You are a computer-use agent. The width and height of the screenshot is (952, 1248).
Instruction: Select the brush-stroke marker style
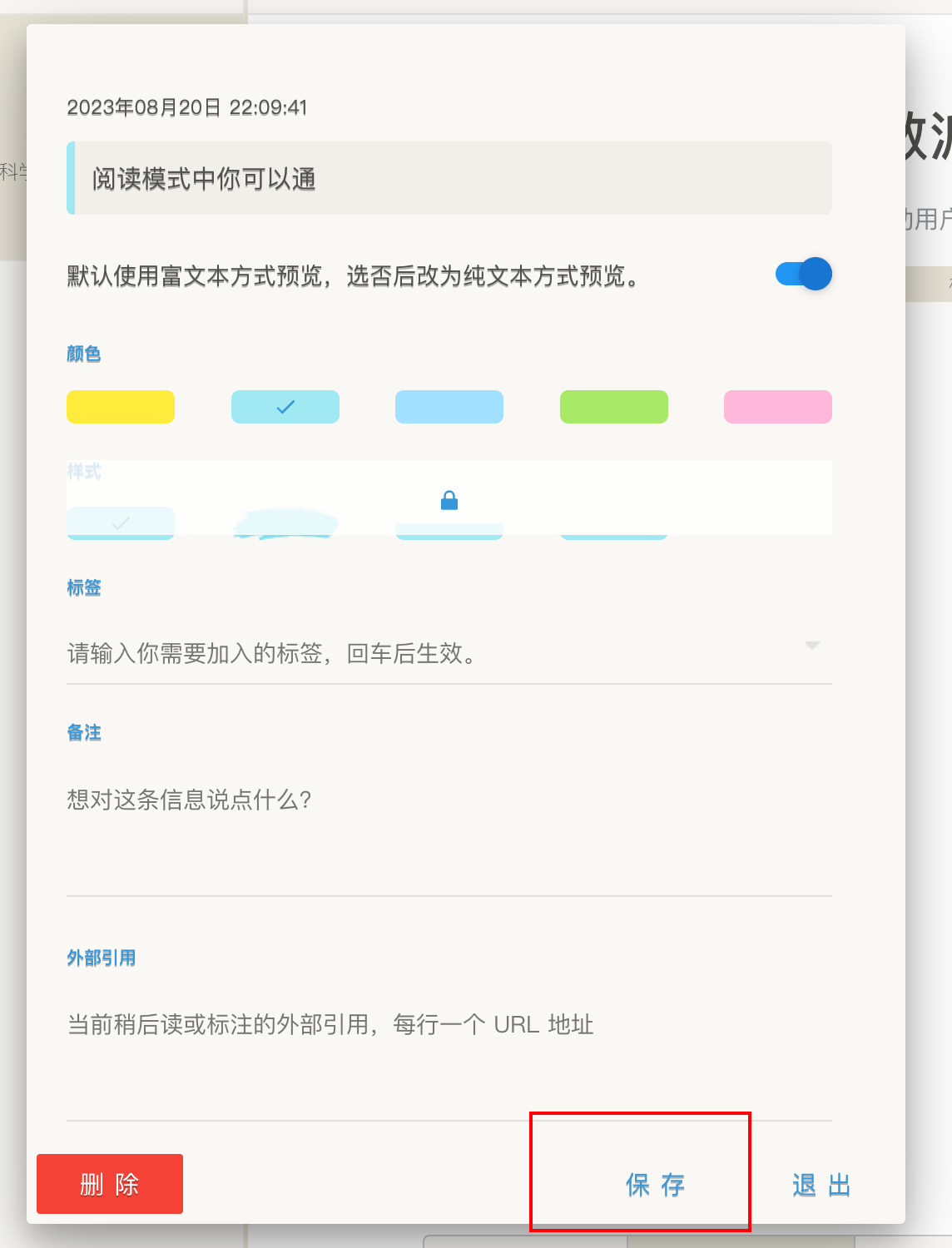point(285,522)
